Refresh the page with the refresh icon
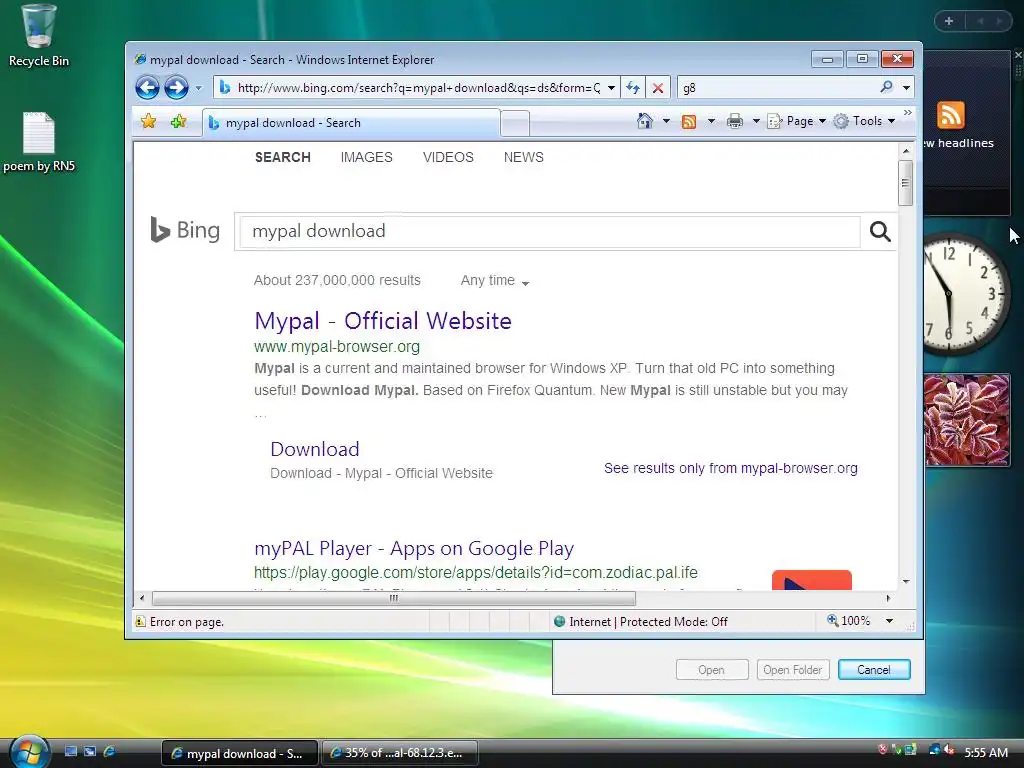This screenshot has height=768, width=1024. tap(633, 88)
